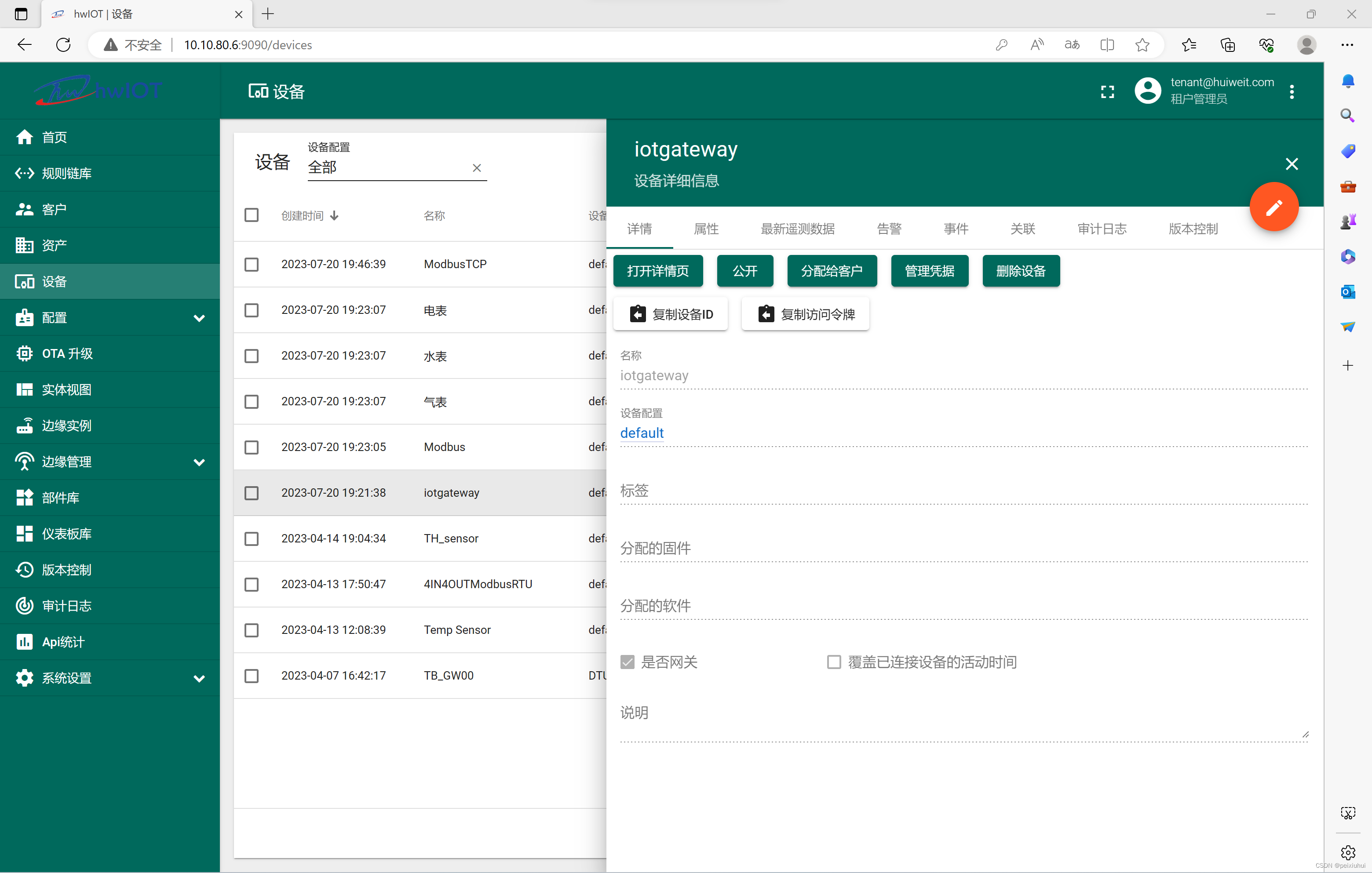Screen dimensions: 1372x873
Task: Expand the 配置 sidebar section
Action: (x=199, y=317)
